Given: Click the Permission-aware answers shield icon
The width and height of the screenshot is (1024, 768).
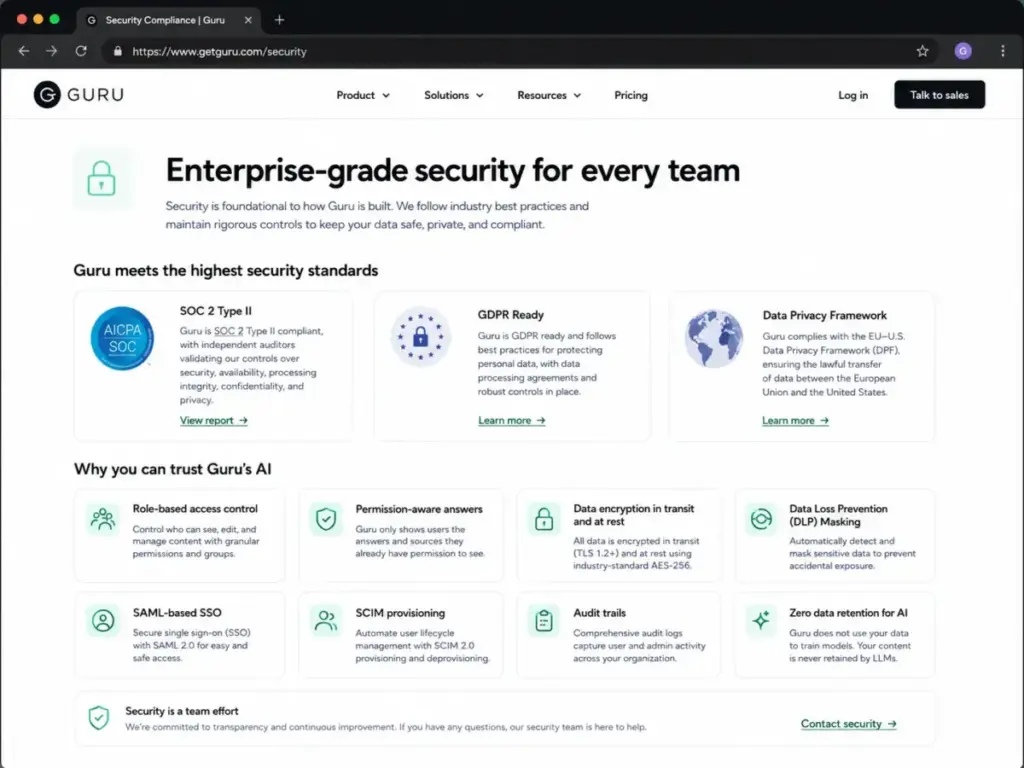Looking at the screenshot, I should coord(326,519).
